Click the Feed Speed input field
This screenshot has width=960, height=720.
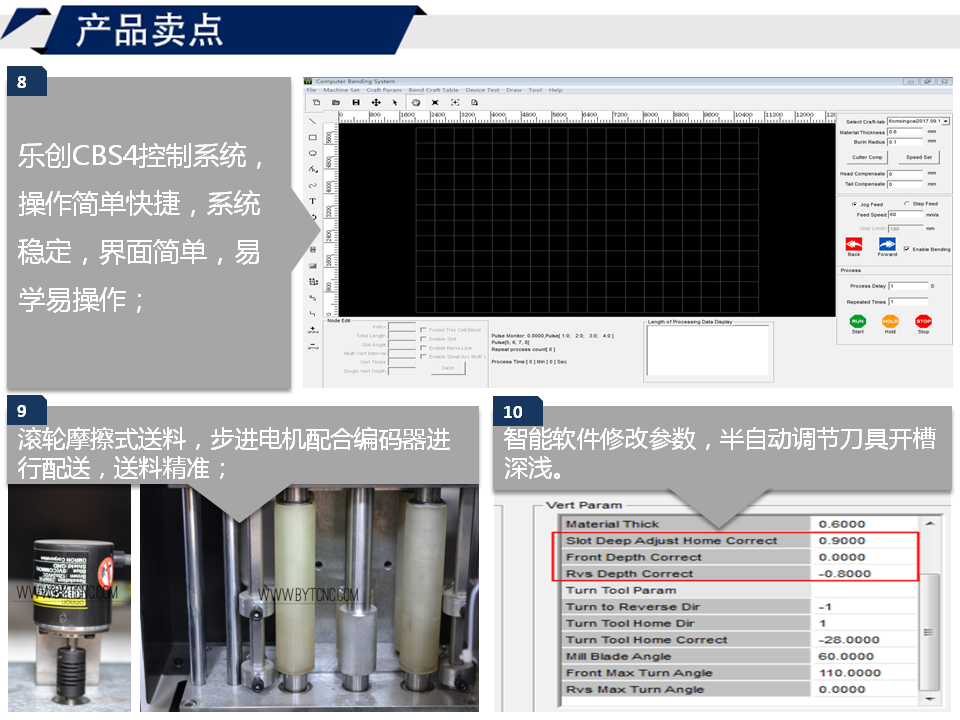[x=905, y=214]
